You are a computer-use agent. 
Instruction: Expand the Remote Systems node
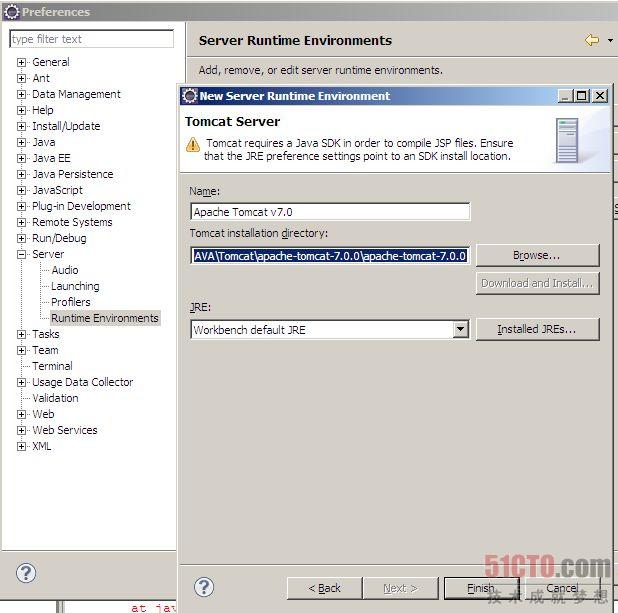coord(21,222)
